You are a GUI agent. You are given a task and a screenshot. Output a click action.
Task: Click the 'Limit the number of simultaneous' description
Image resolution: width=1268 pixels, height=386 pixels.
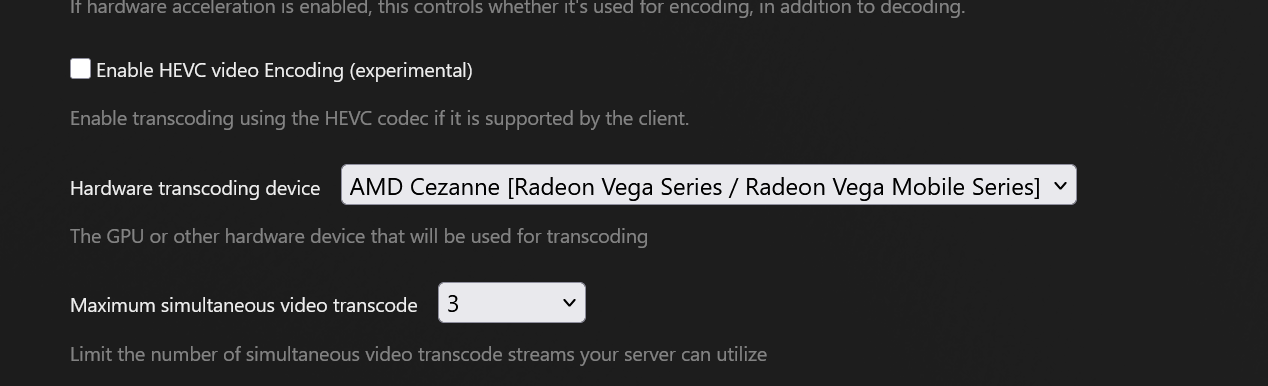(418, 354)
